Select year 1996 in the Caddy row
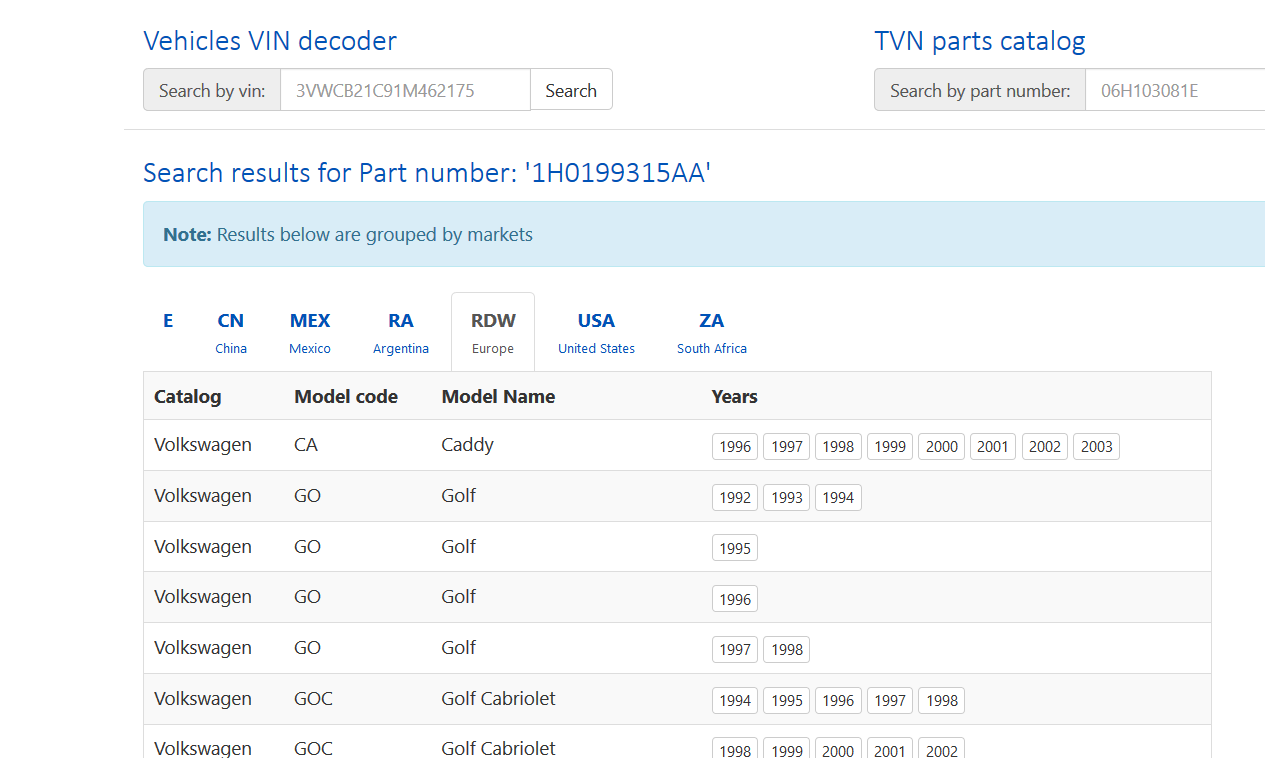 tap(735, 446)
